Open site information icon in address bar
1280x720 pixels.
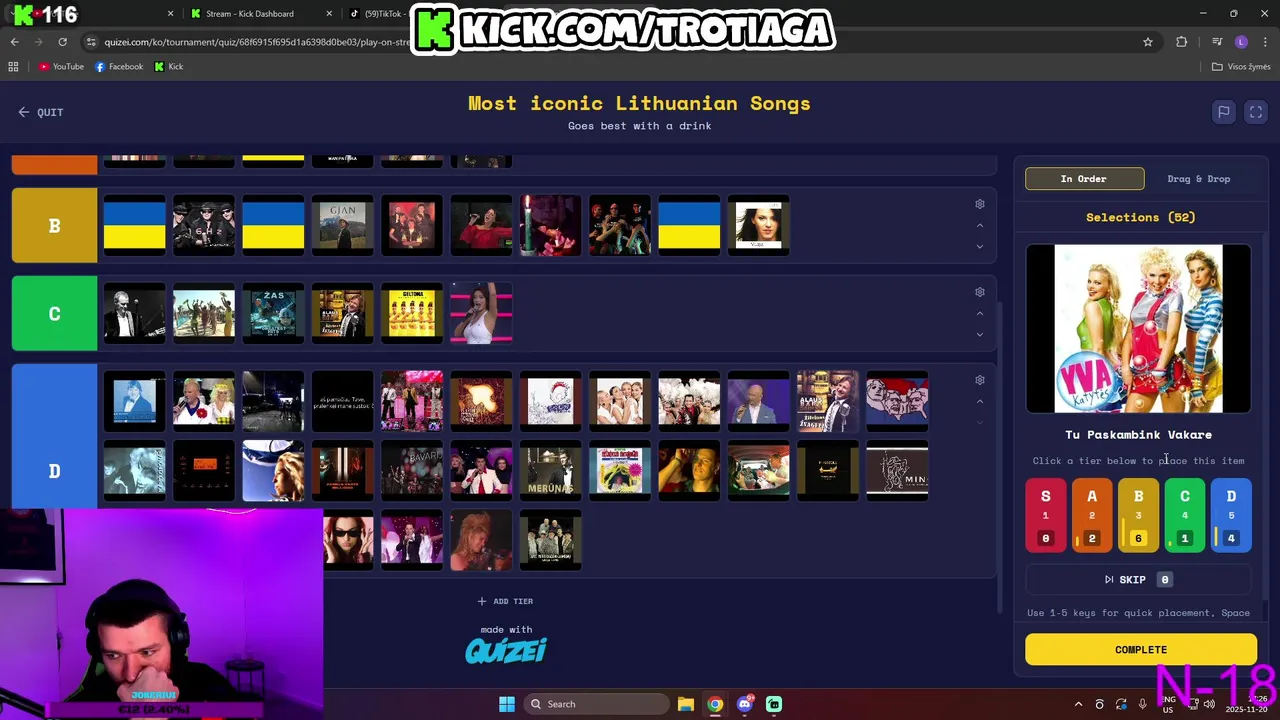pos(92,42)
